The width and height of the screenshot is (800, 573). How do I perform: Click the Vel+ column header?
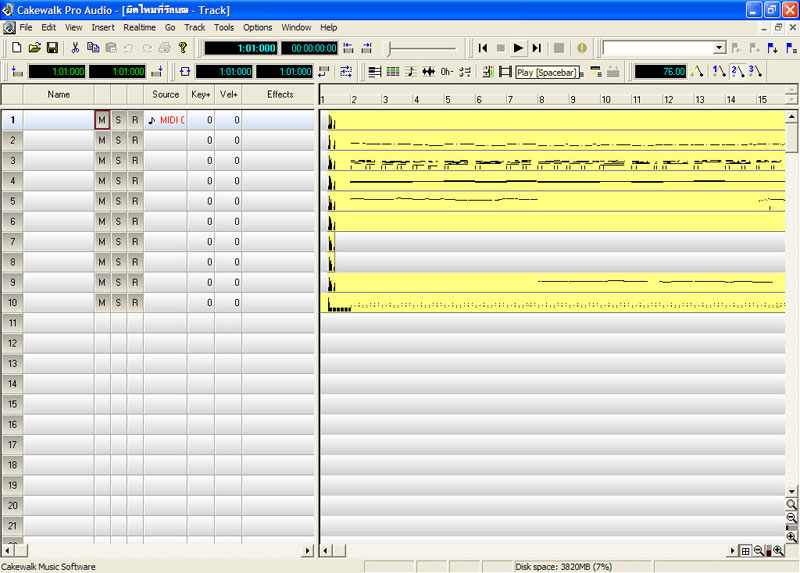(x=228, y=94)
